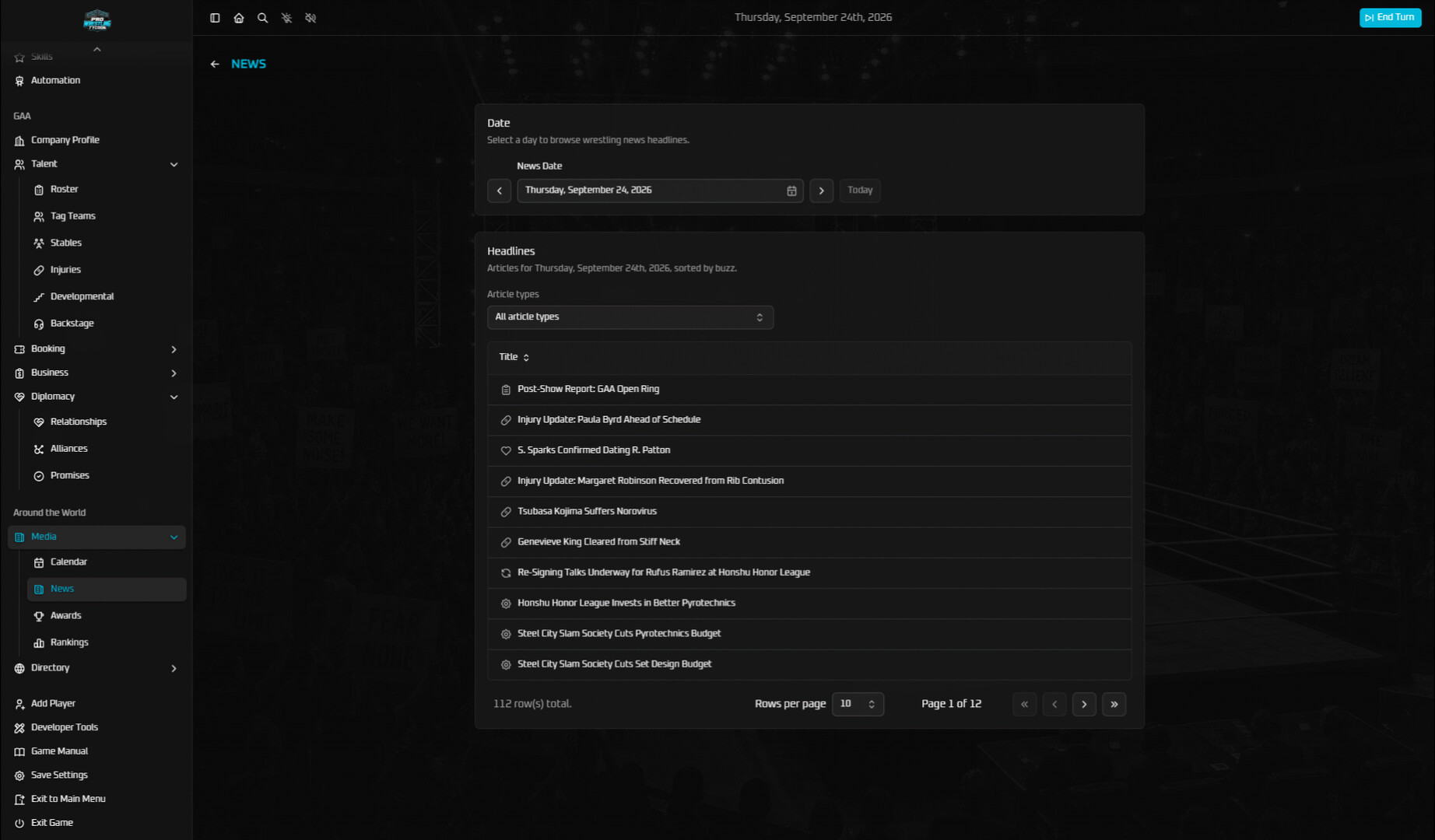Open Post-Show Report: GAA Open Ring article
1435x840 pixels.
pyautogui.click(x=809, y=390)
